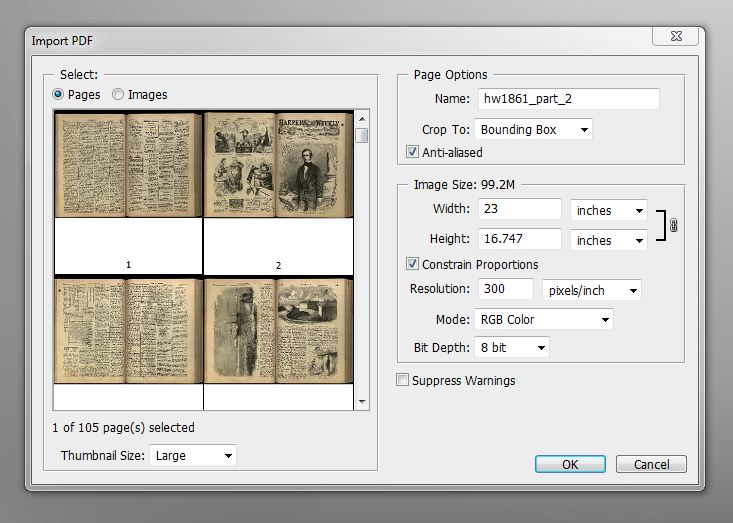Click the 'Image Size: 99.2M' label

tap(464, 185)
